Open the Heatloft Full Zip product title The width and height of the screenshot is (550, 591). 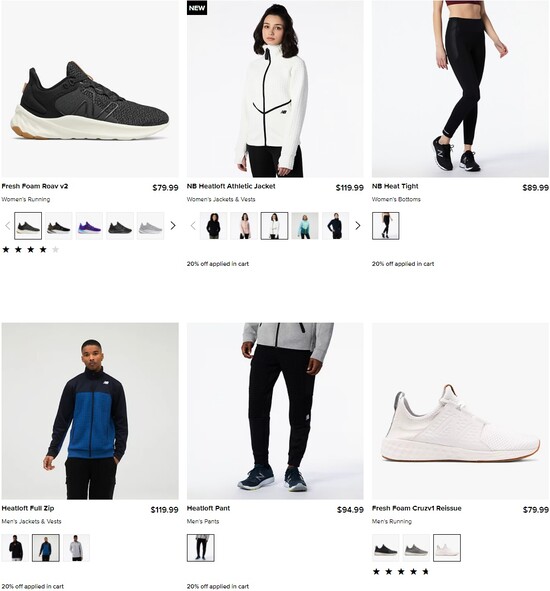click(28, 508)
